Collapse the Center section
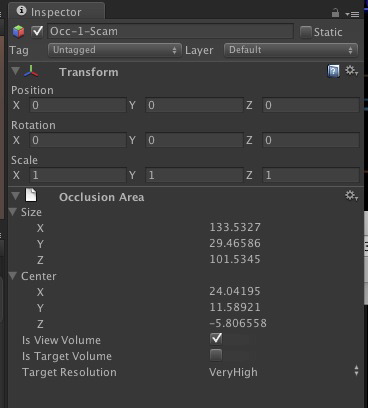 click(x=13, y=276)
